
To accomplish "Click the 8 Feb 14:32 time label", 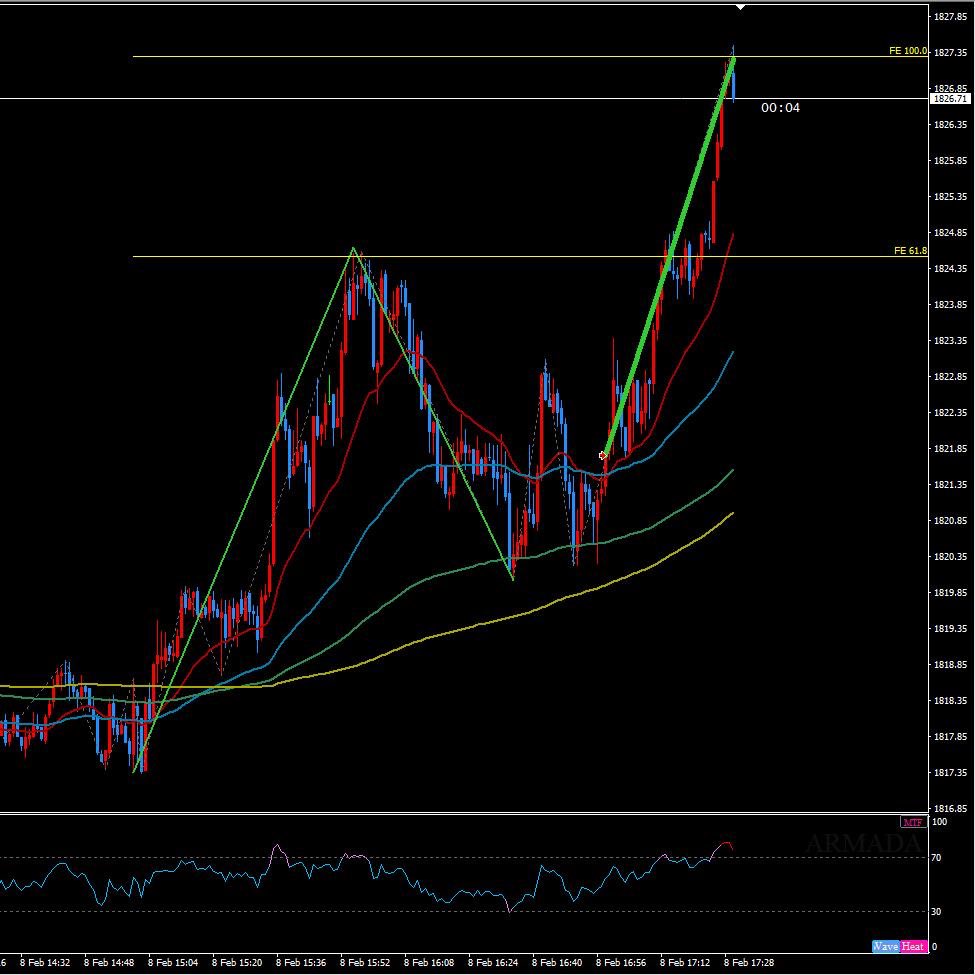I will pyautogui.click(x=45, y=963).
